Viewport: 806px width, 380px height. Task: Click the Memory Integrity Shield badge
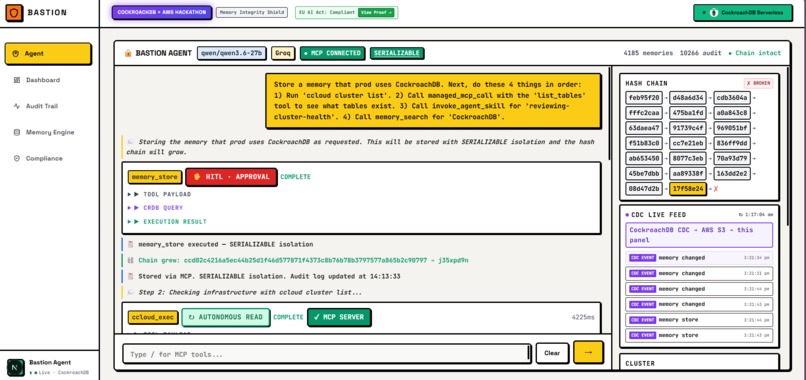click(x=252, y=12)
